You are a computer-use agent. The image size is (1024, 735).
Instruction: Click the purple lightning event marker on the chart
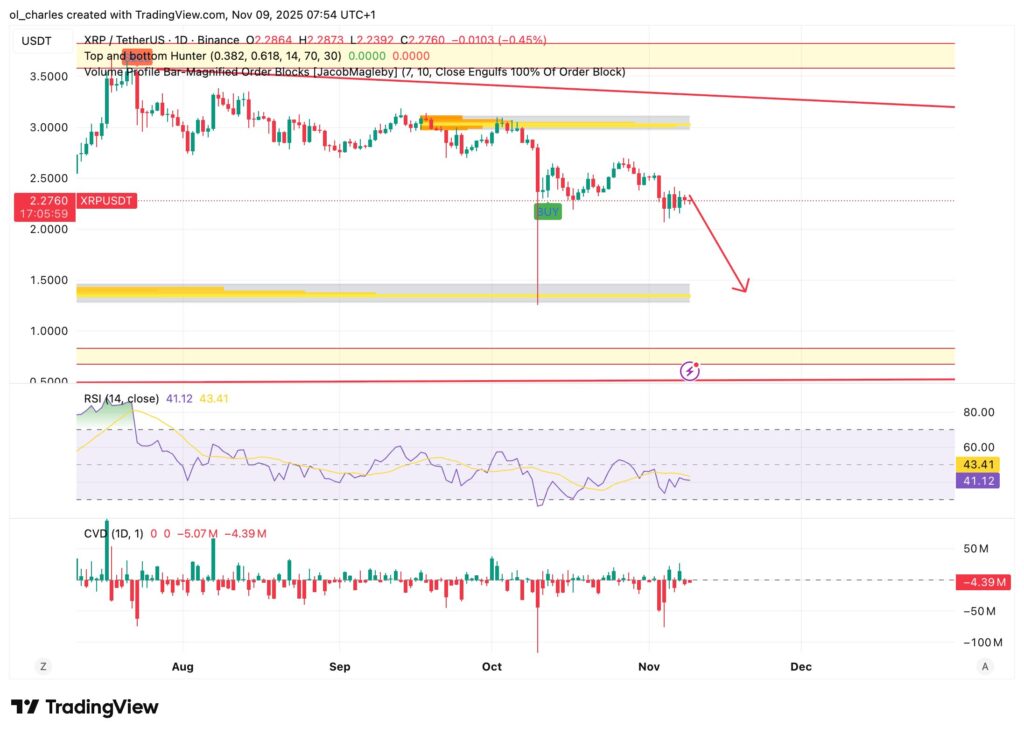pos(689,371)
